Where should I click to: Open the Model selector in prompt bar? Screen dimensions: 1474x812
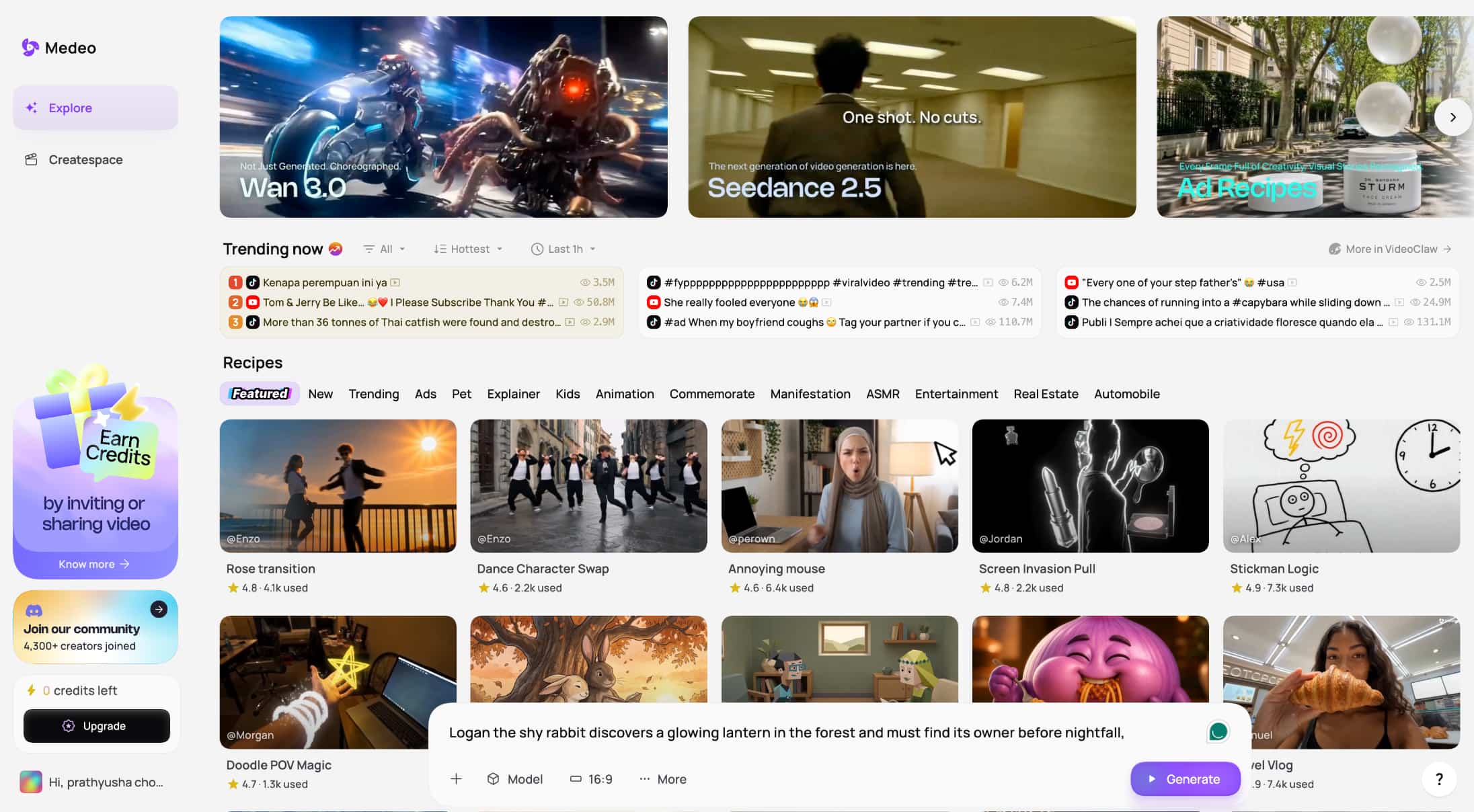point(515,779)
